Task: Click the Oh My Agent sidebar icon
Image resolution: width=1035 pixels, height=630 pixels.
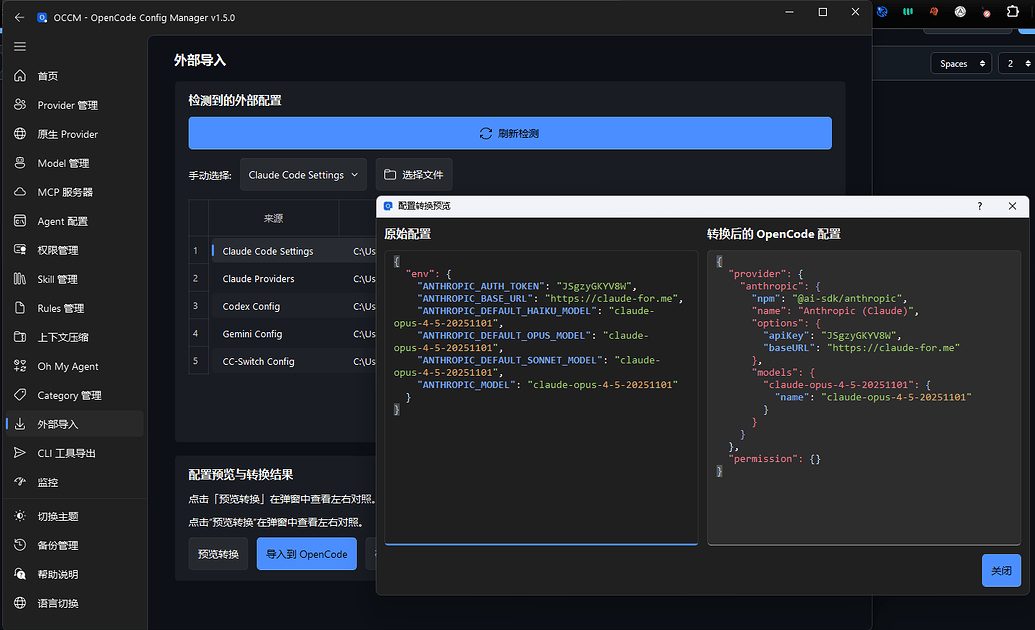Action: click(x=20, y=367)
